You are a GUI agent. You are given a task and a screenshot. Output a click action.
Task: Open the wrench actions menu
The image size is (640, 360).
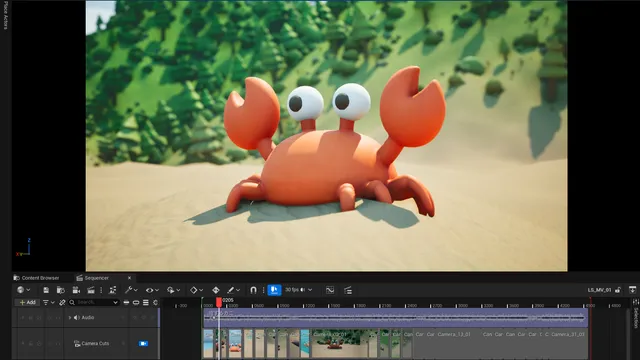(x=131, y=290)
